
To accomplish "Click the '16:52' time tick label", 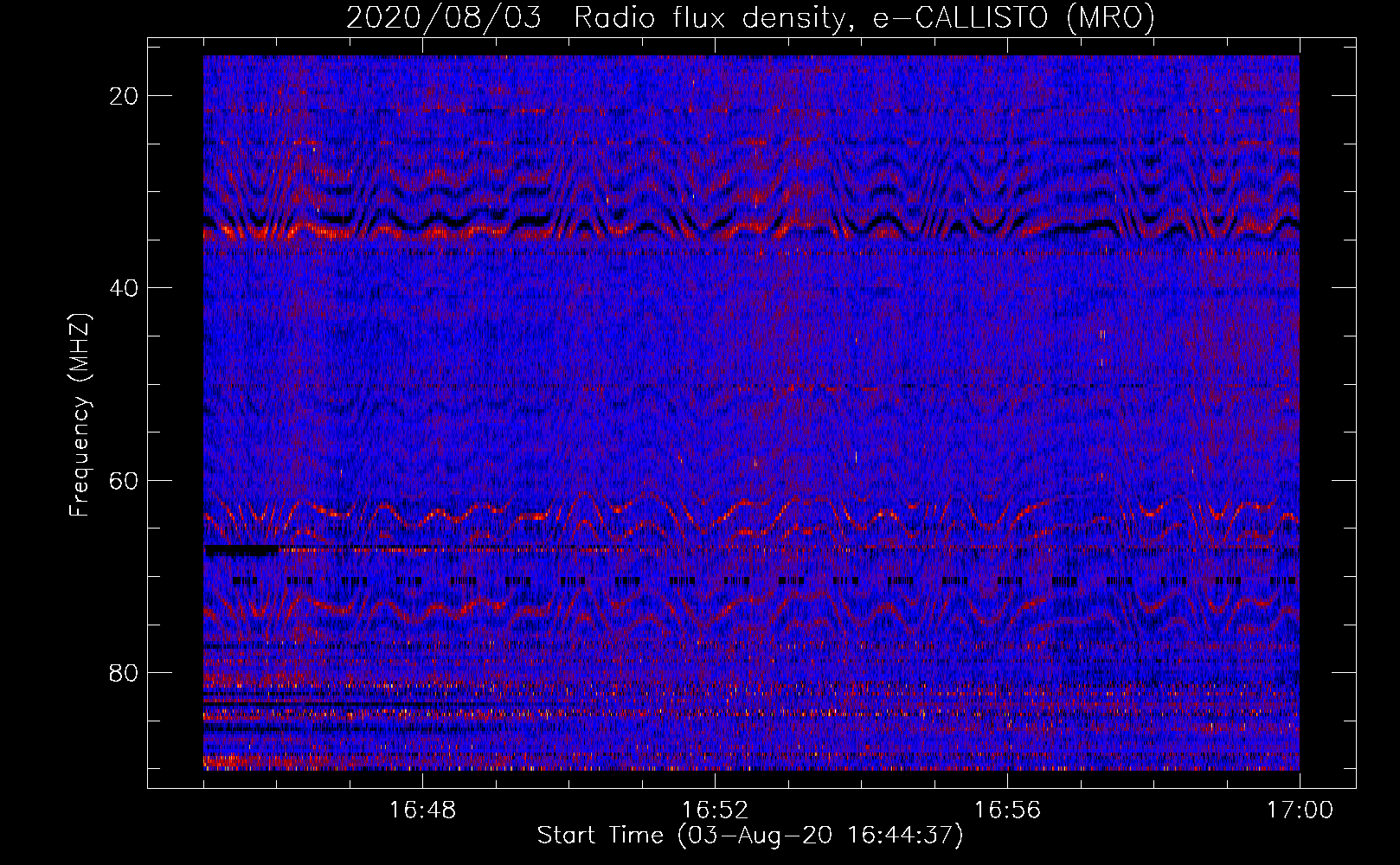I will point(715,810).
